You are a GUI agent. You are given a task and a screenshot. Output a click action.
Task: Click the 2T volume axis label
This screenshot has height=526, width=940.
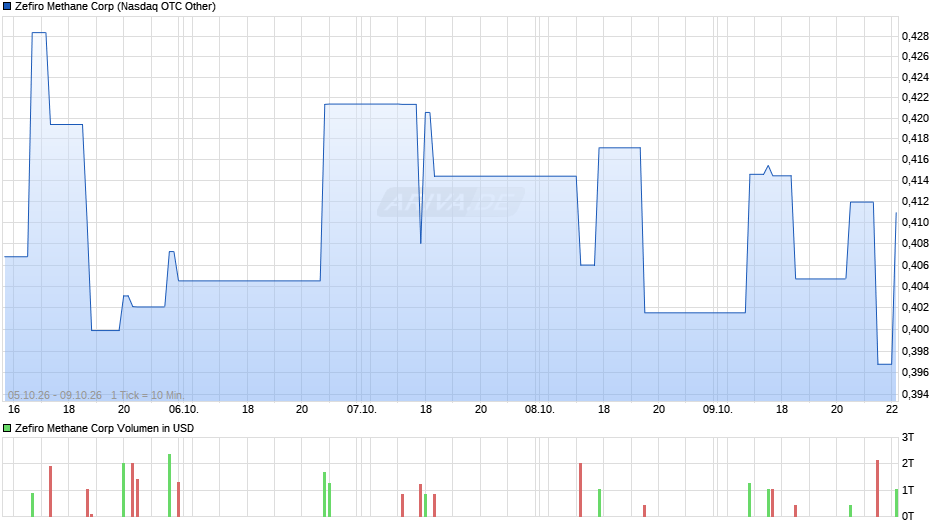(908, 463)
